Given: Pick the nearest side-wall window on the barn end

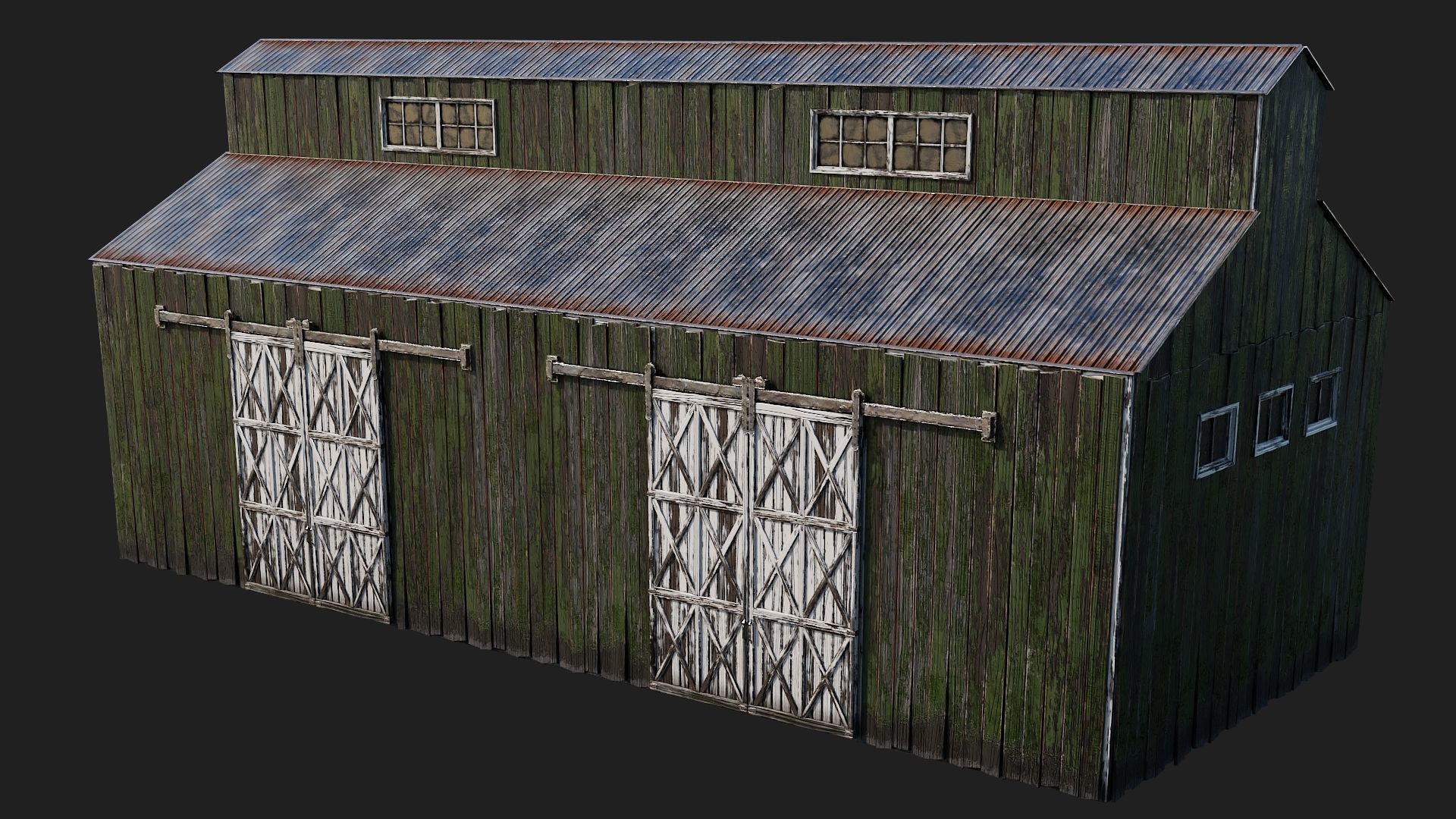Looking at the screenshot, I should [x=1216, y=441].
